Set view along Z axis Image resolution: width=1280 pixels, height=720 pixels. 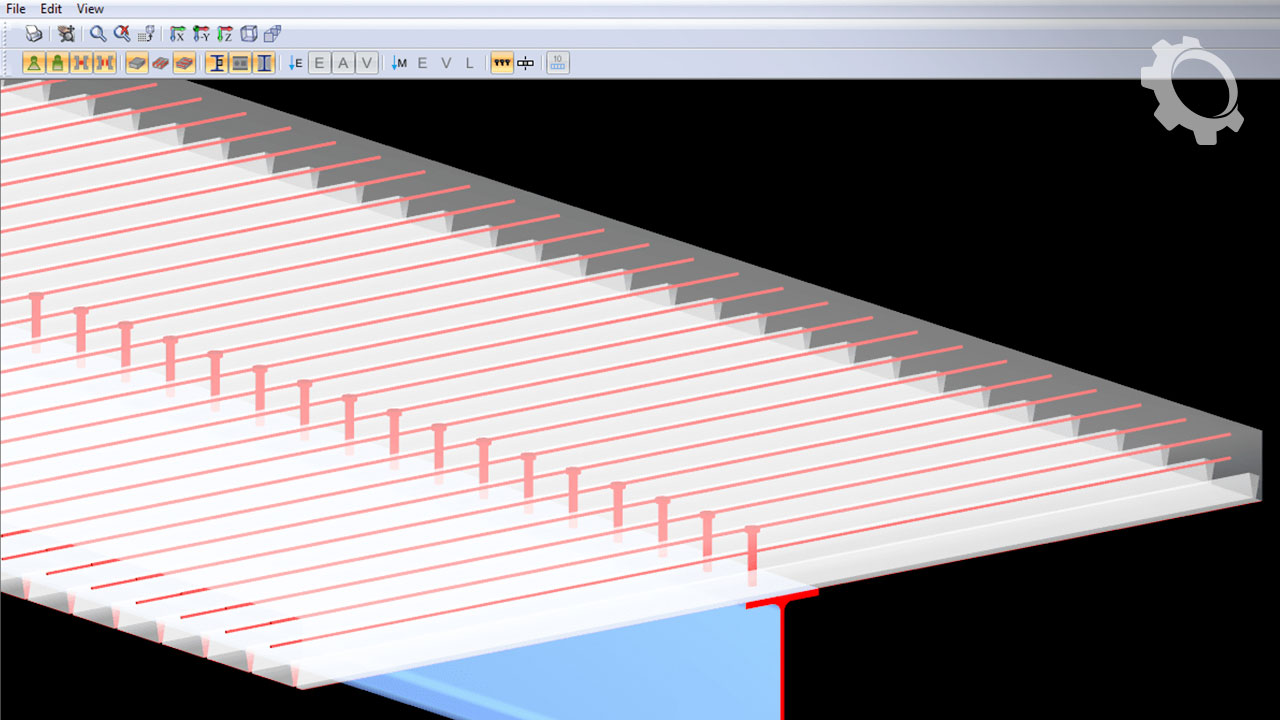[x=225, y=33]
